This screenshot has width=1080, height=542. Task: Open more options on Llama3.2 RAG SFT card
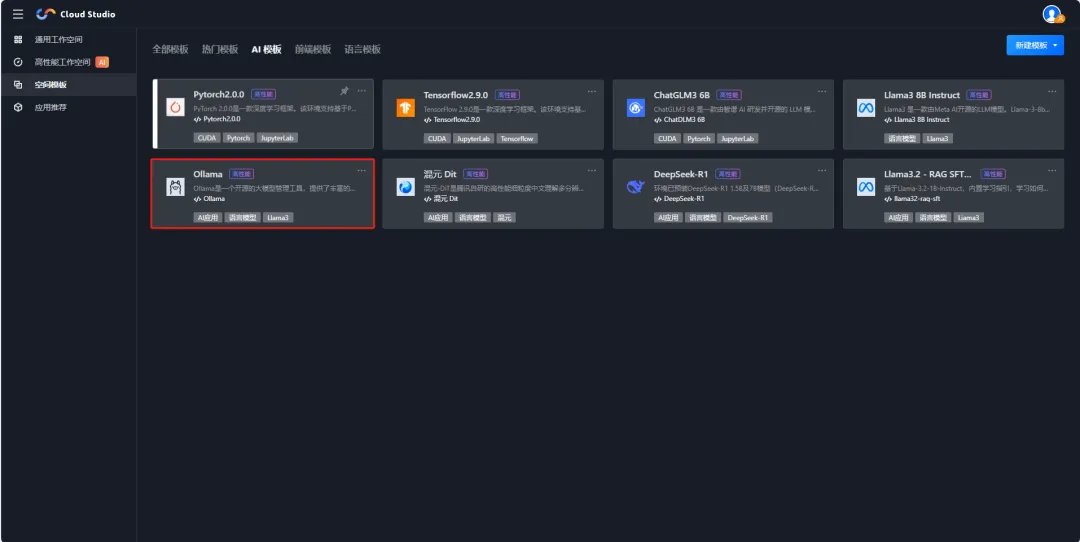coord(1052,170)
